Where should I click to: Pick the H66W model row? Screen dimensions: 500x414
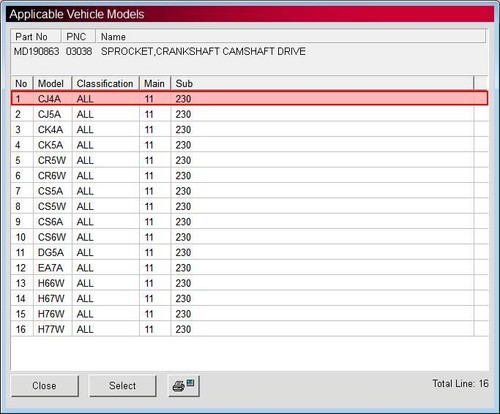[x=249, y=283]
